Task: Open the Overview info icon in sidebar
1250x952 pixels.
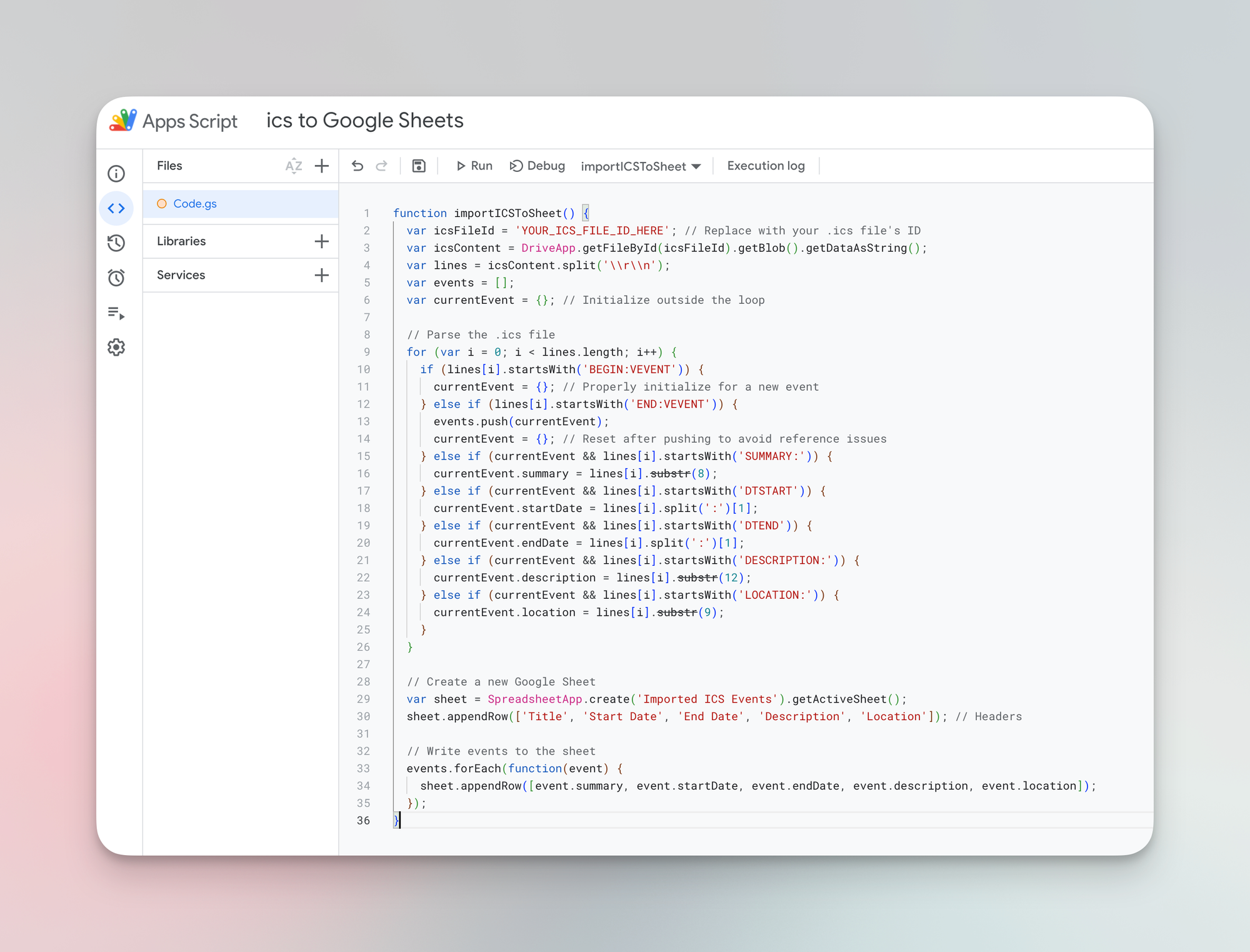Action: (x=116, y=173)
